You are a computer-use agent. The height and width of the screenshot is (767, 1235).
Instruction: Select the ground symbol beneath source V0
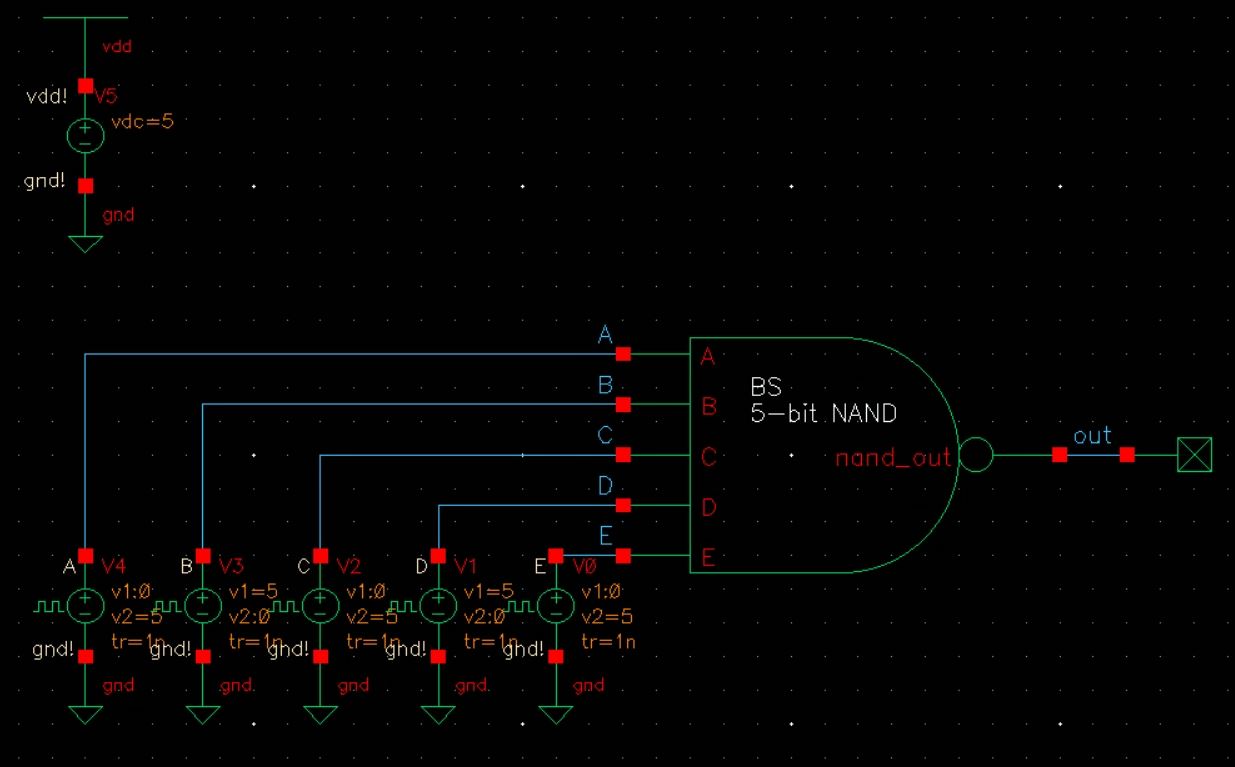554,714
